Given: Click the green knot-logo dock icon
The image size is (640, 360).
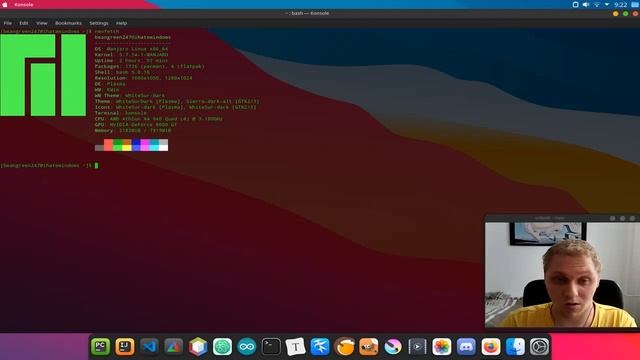Looking at the screenshot, I should [x=222, y=347].
